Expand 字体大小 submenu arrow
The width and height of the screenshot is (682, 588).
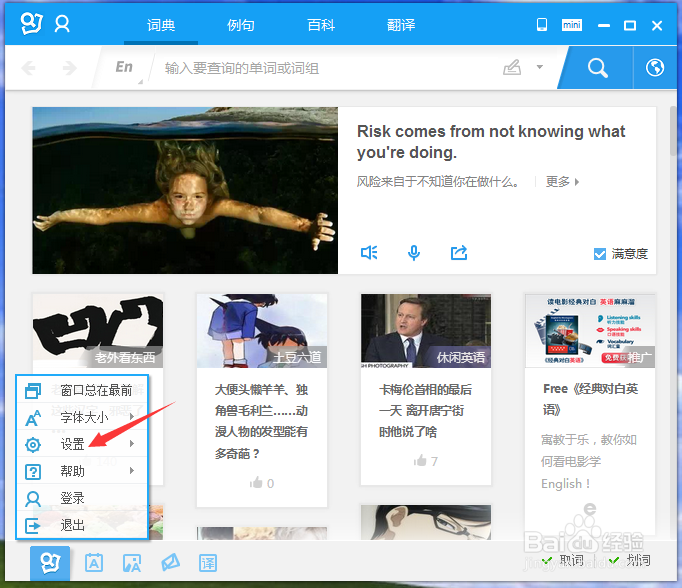pos(132,417)
